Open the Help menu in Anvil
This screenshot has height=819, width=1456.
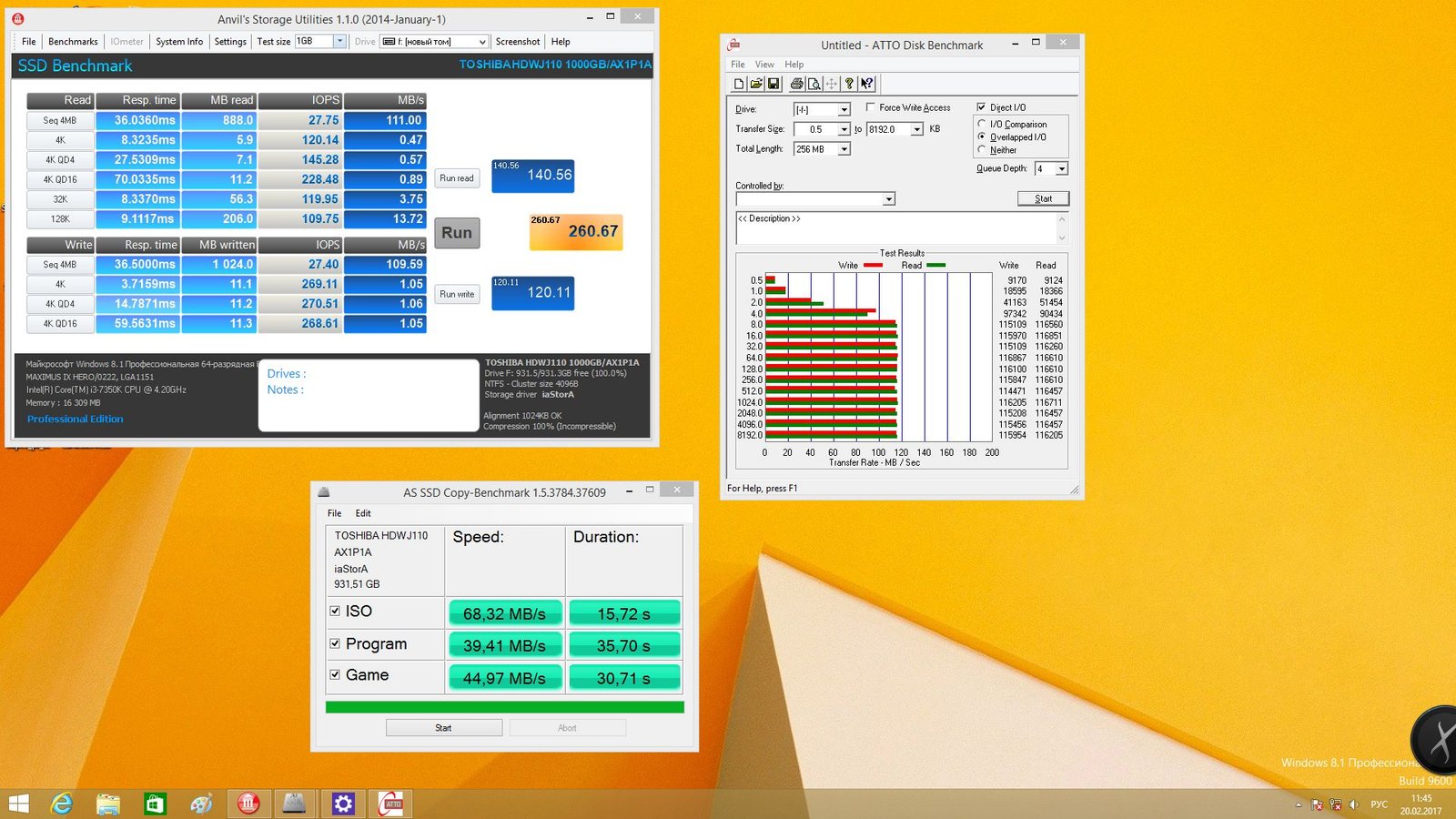[561, 42]
